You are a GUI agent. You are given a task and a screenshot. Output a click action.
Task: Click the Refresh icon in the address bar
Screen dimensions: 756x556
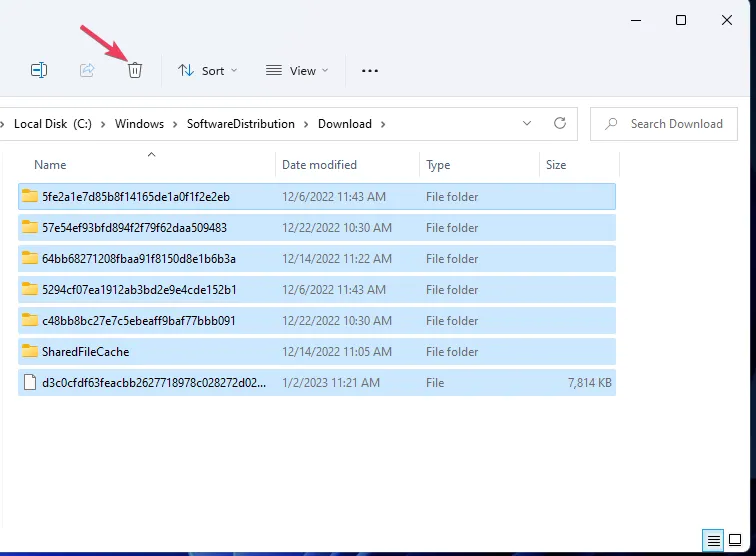pos(560,123)
